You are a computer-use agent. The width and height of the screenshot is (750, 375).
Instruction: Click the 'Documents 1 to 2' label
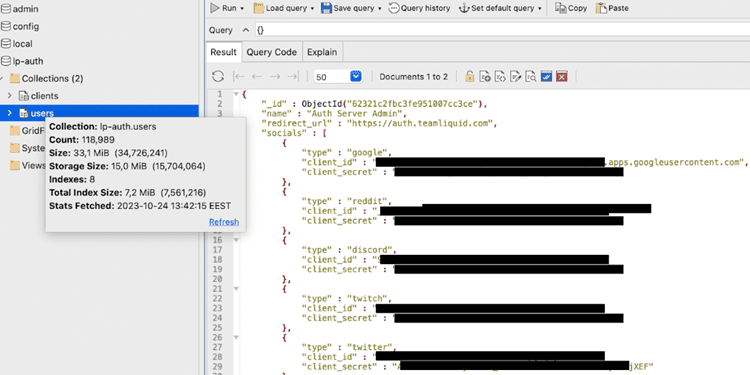(x=414, y=77)
